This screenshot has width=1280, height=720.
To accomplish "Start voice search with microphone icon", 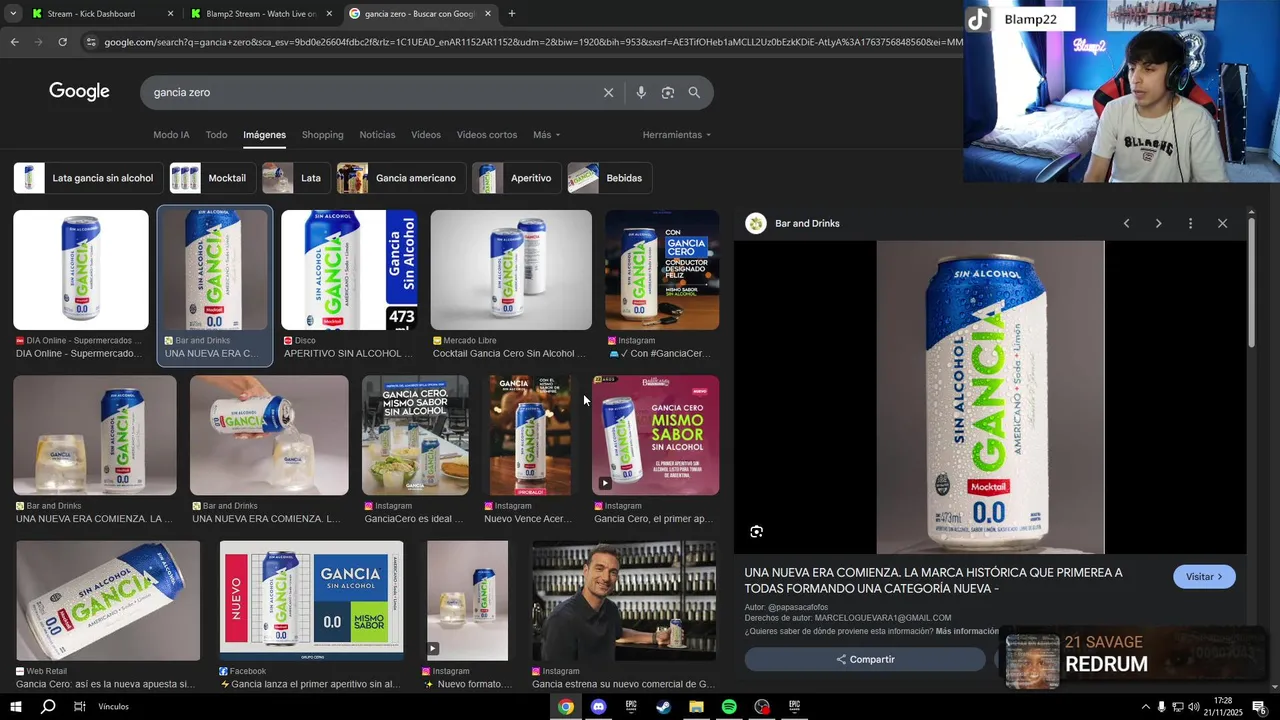I will pyautogui.click(x=641, y=92).
